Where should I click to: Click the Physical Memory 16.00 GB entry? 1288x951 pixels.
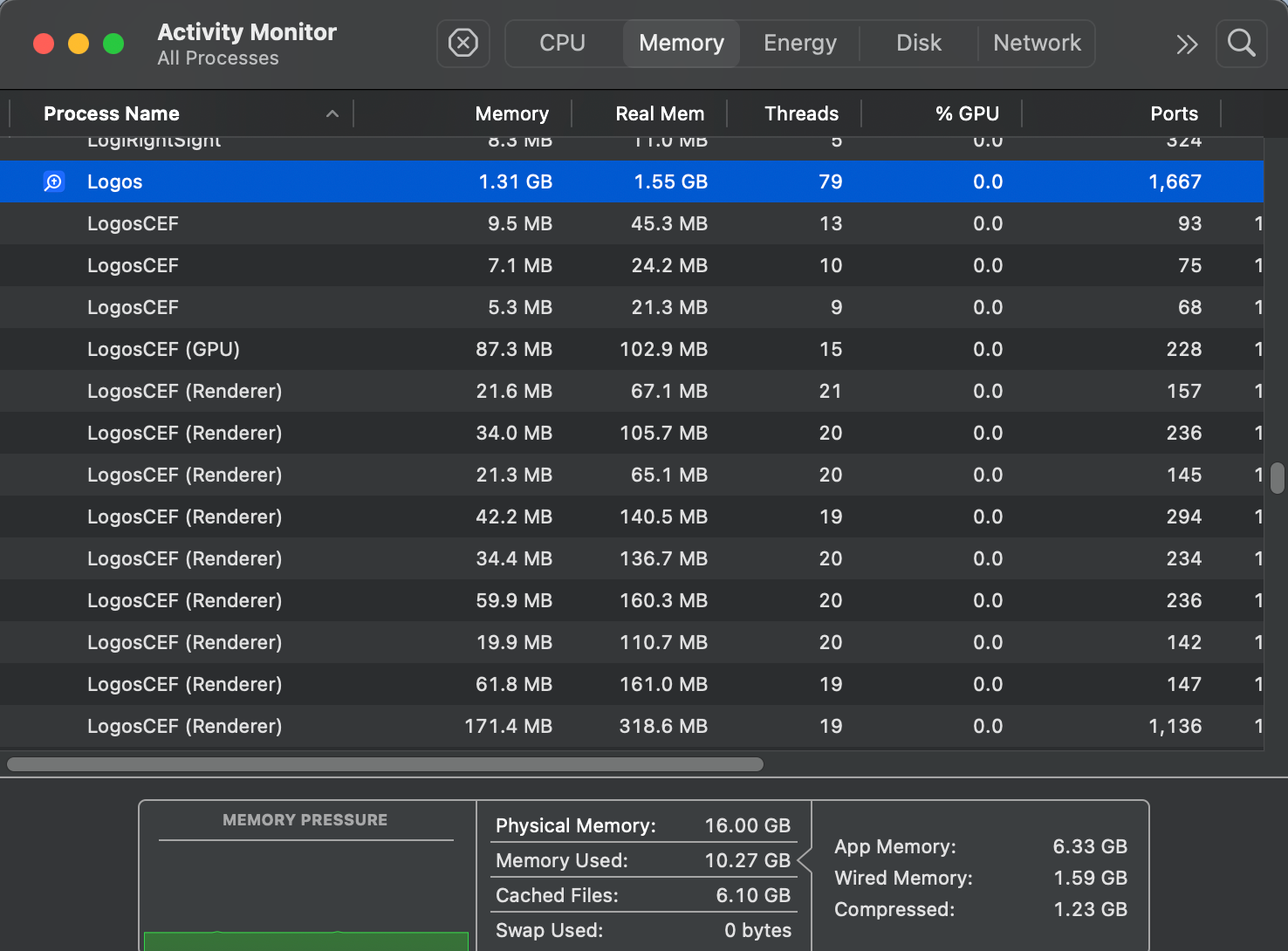[x=643, y=825]
